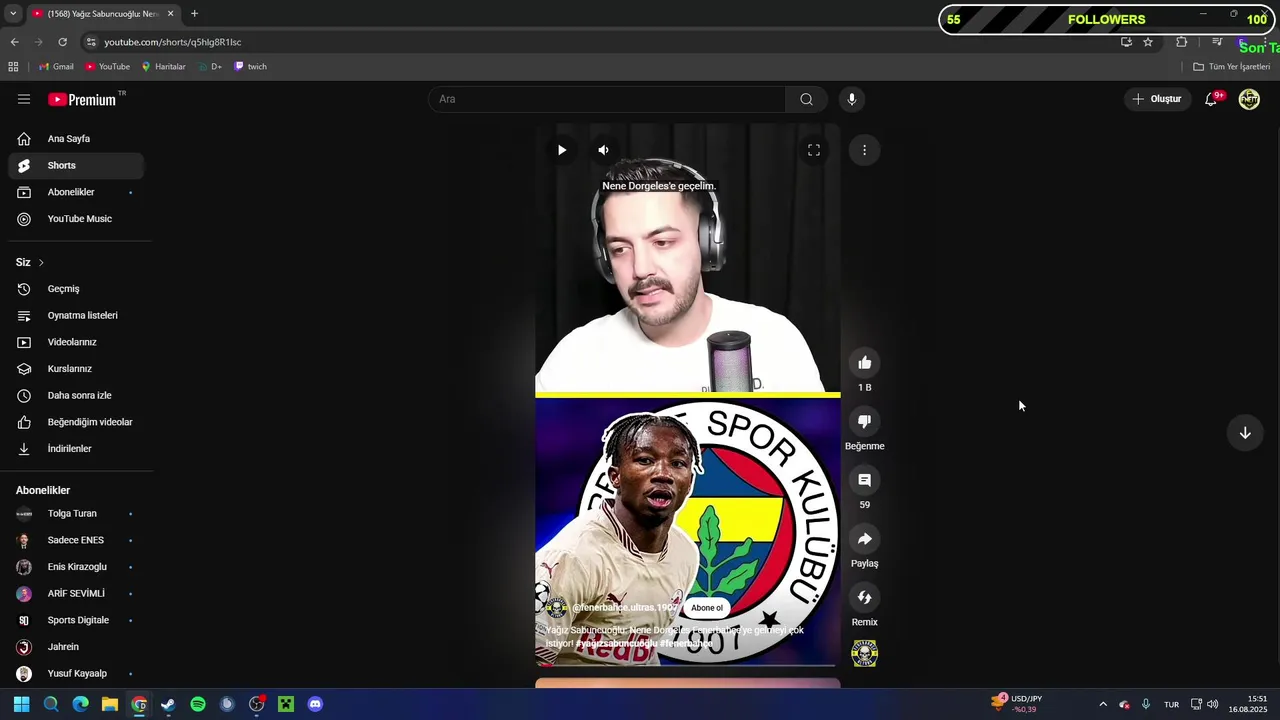Open Jahrein subscription channel

tap(76, 647)
